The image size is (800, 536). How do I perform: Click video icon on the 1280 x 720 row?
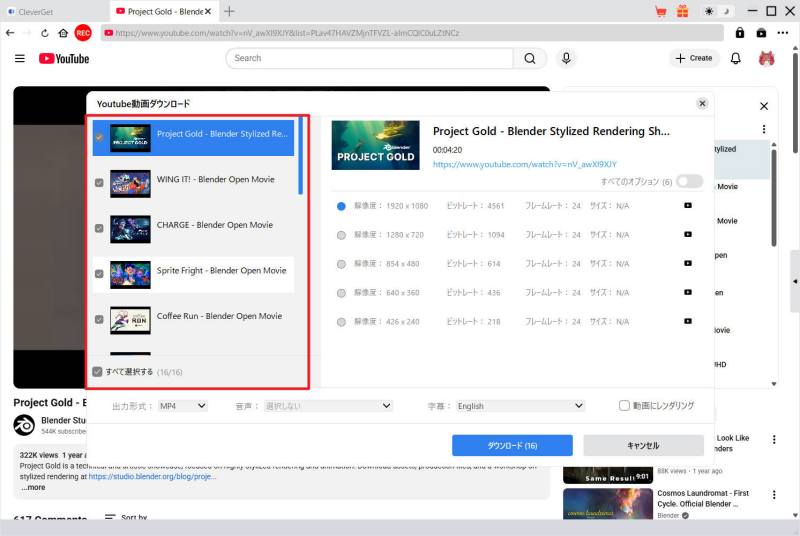(688, 235)
